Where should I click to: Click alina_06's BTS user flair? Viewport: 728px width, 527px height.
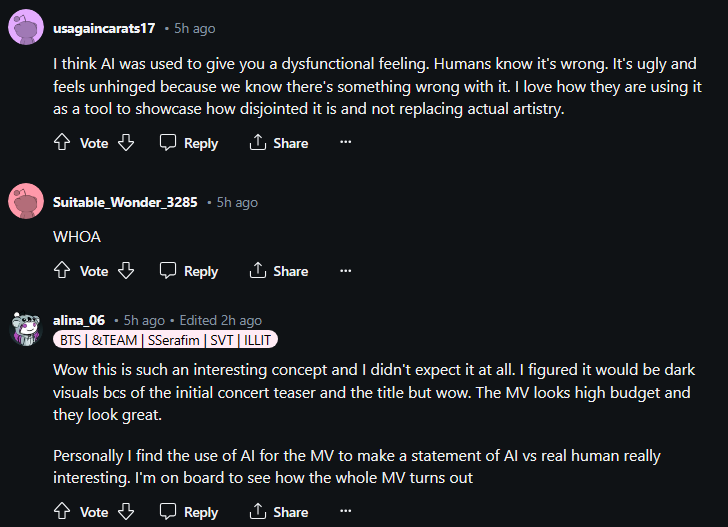[165, 340]
